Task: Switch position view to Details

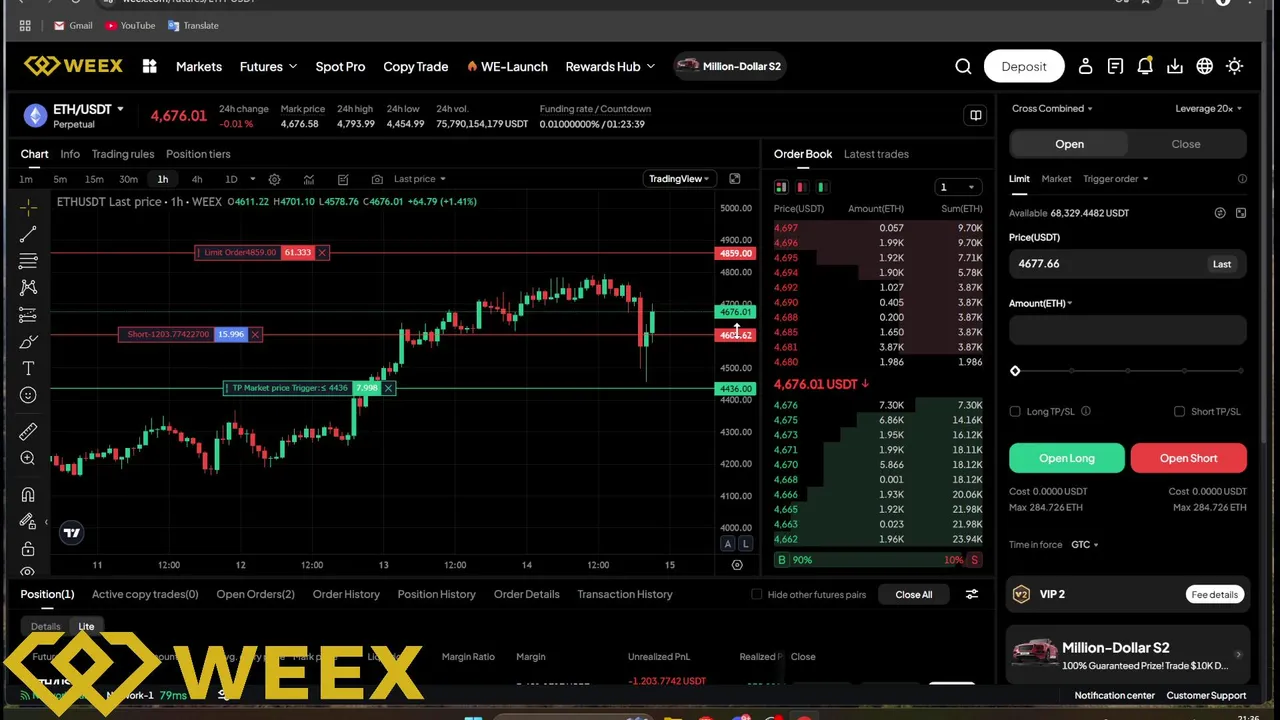Action: tap(45, 626)
